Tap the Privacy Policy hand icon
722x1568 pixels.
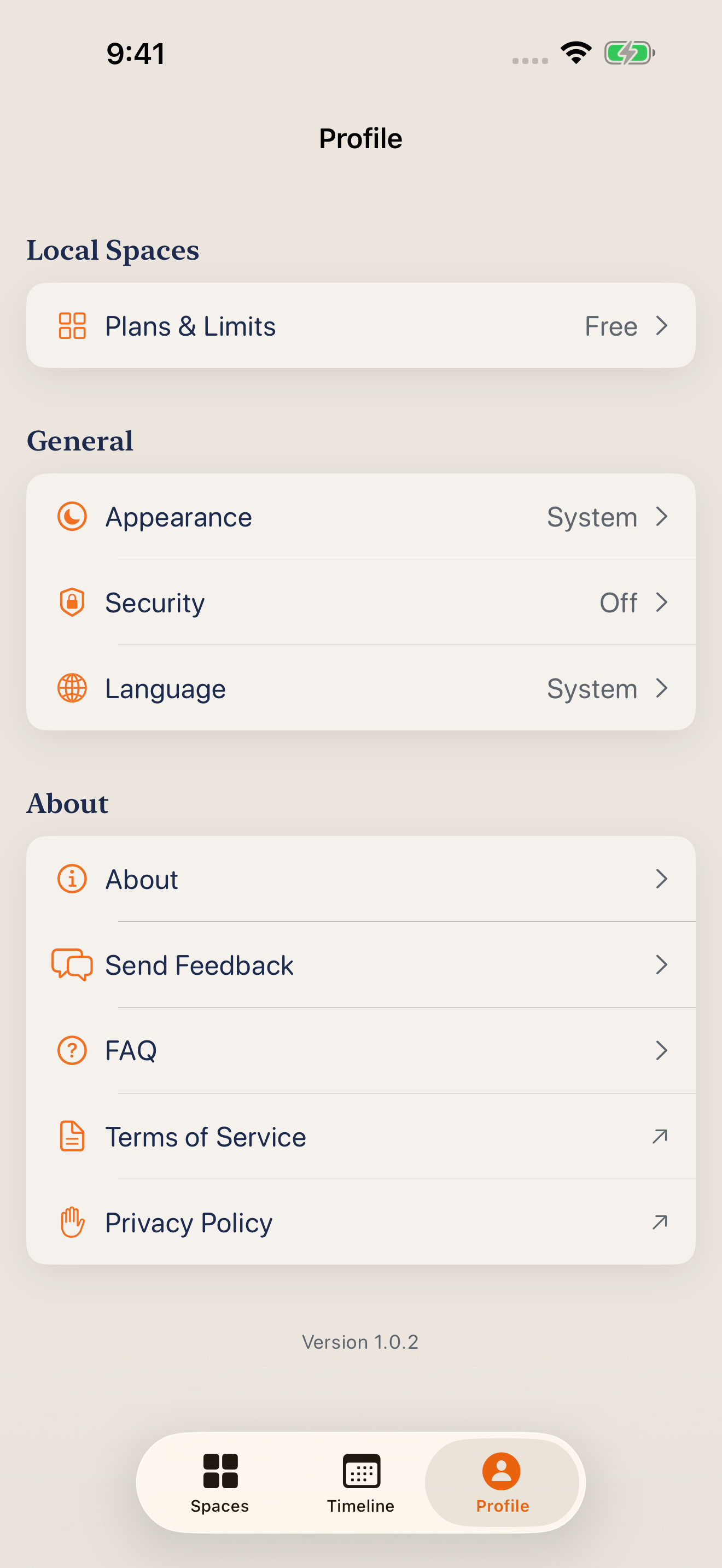tap(72, 1222)
